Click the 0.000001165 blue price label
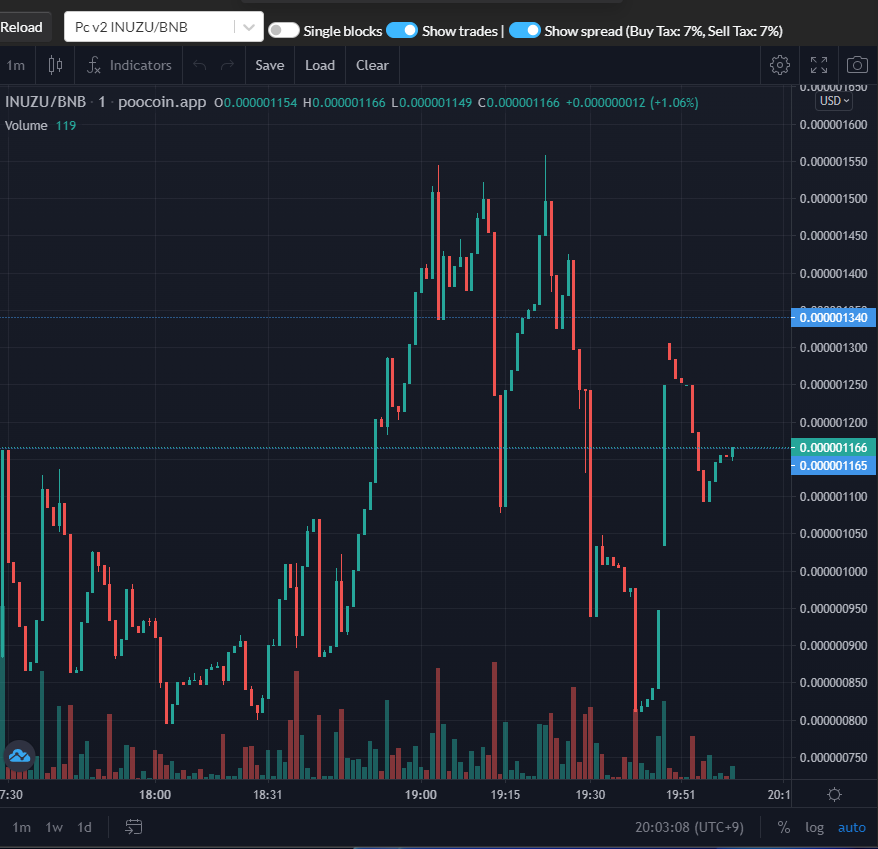This screenshot has width=878, height=849. (x=833, y=466)
